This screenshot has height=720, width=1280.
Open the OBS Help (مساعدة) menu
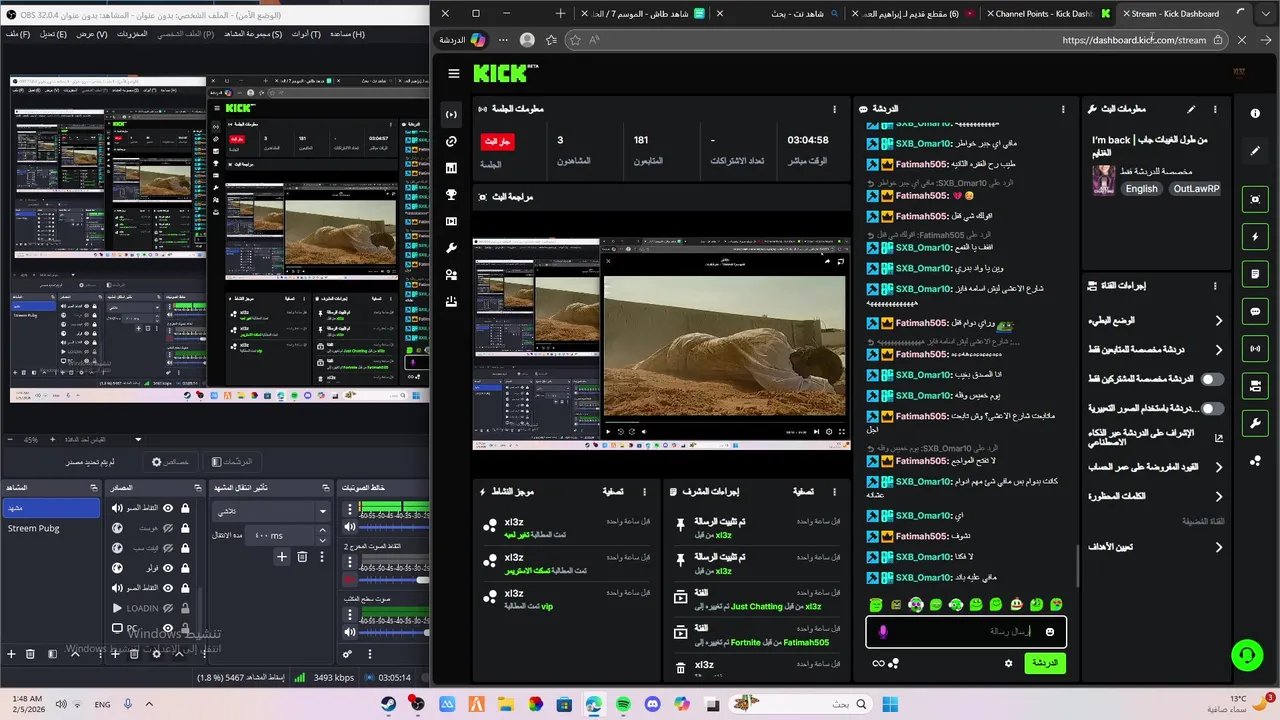[347, 34]
